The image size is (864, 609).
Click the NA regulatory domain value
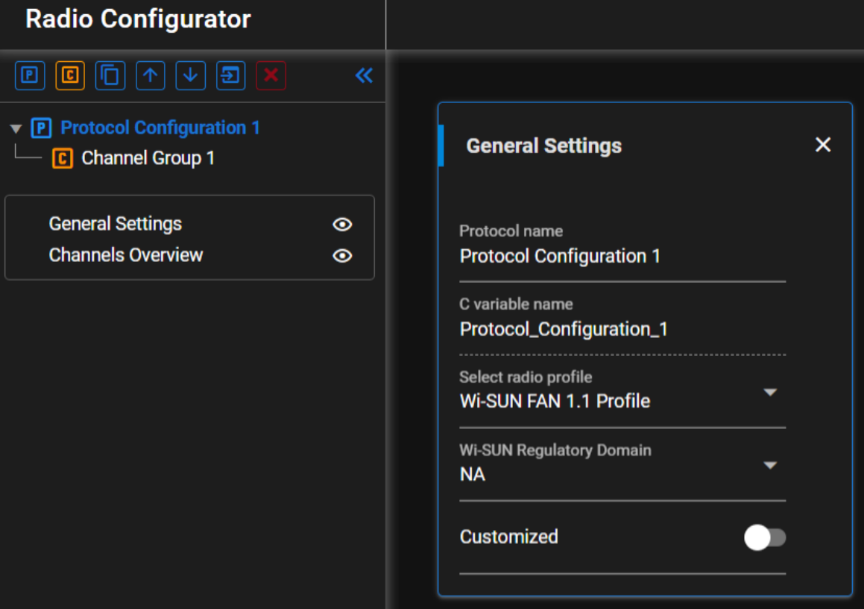472,475
